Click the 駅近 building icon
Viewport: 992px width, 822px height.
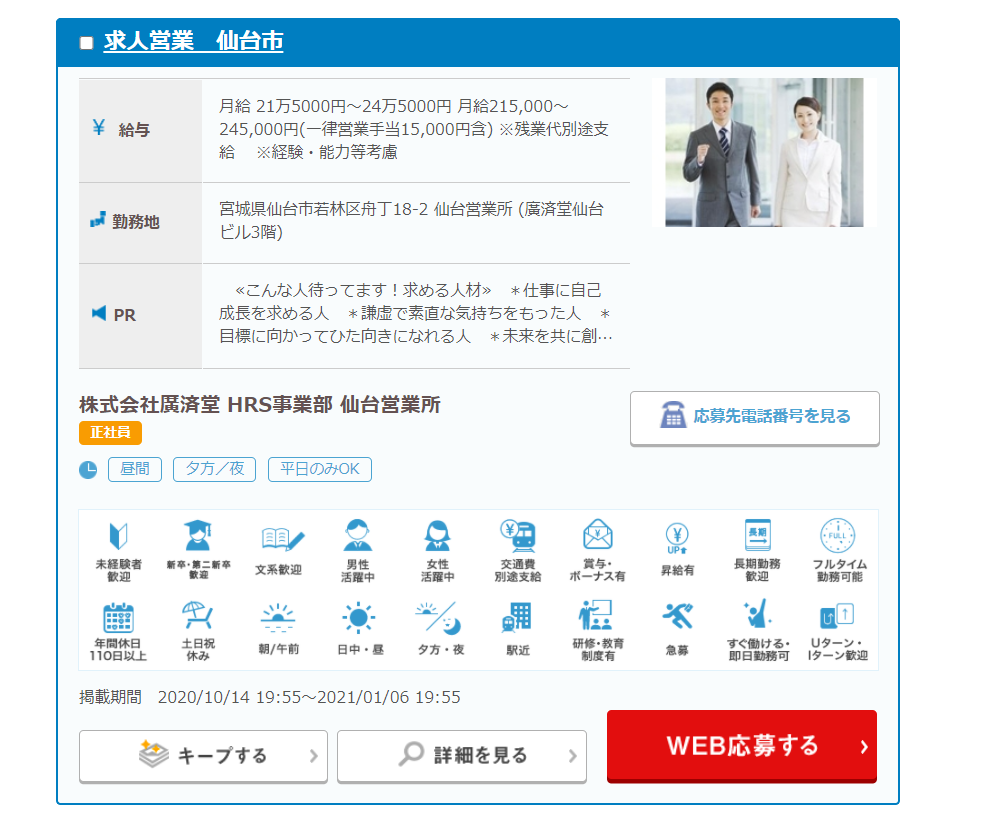tap(518, 617)
